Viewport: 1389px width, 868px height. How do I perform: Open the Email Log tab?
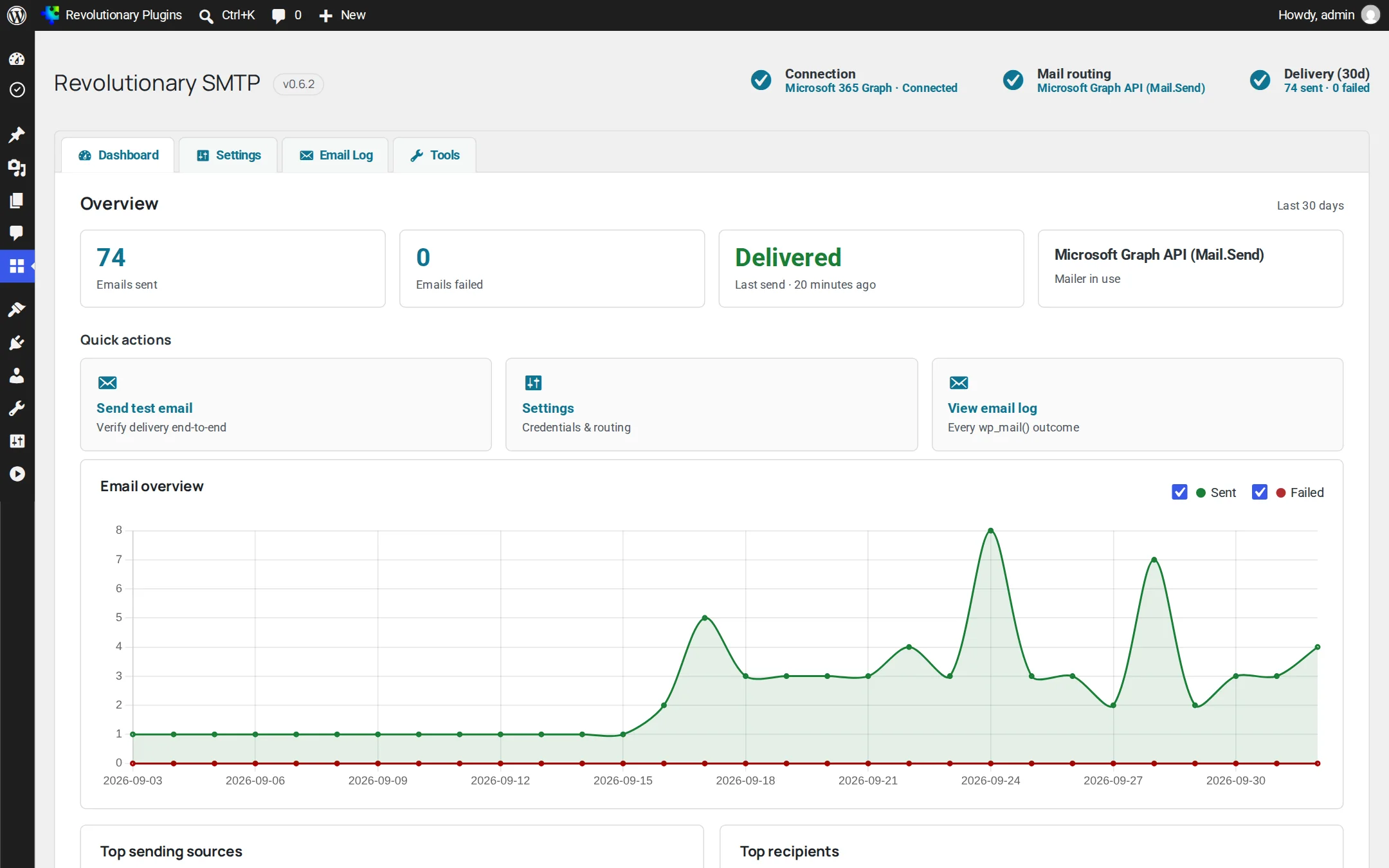coord(336,155)
